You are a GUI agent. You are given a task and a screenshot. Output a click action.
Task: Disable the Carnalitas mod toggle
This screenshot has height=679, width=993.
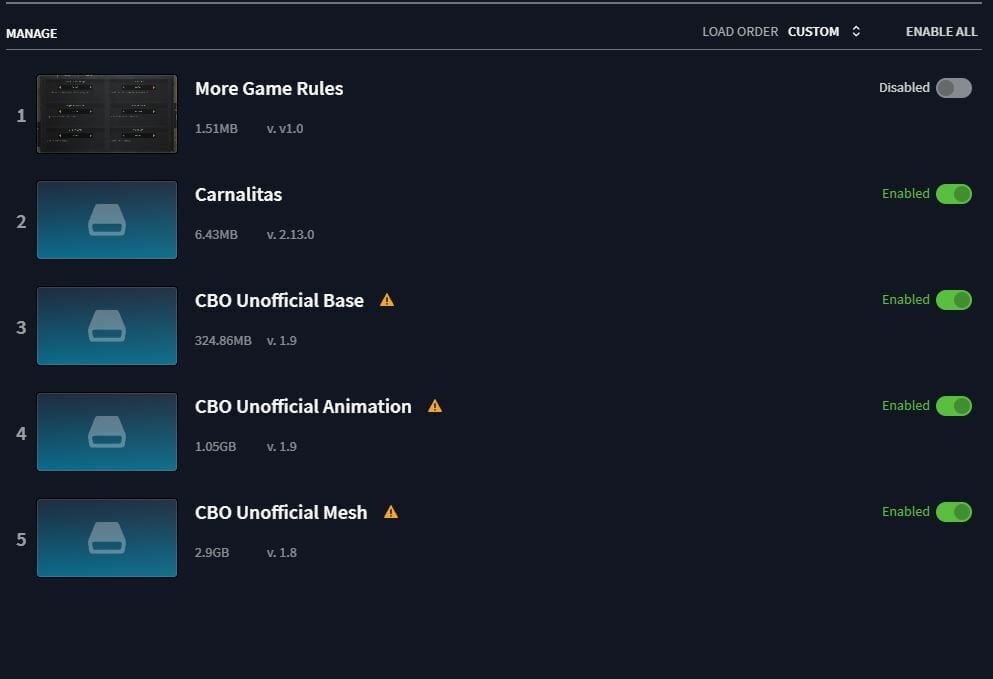tap(953, 194)
